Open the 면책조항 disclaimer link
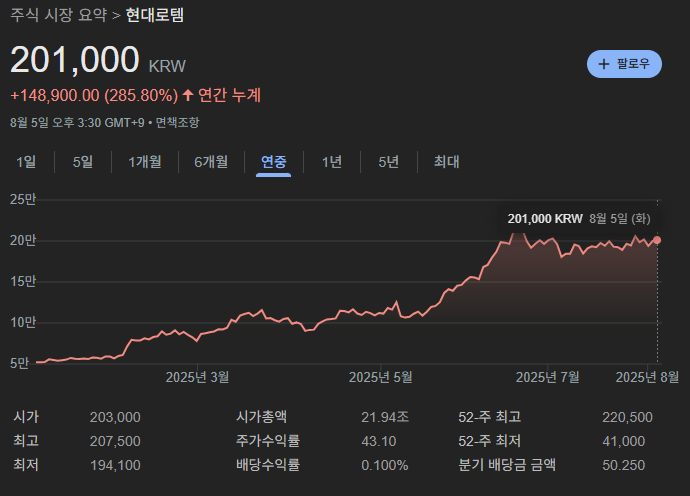This screenshot has width=690, height=496. 177,122
